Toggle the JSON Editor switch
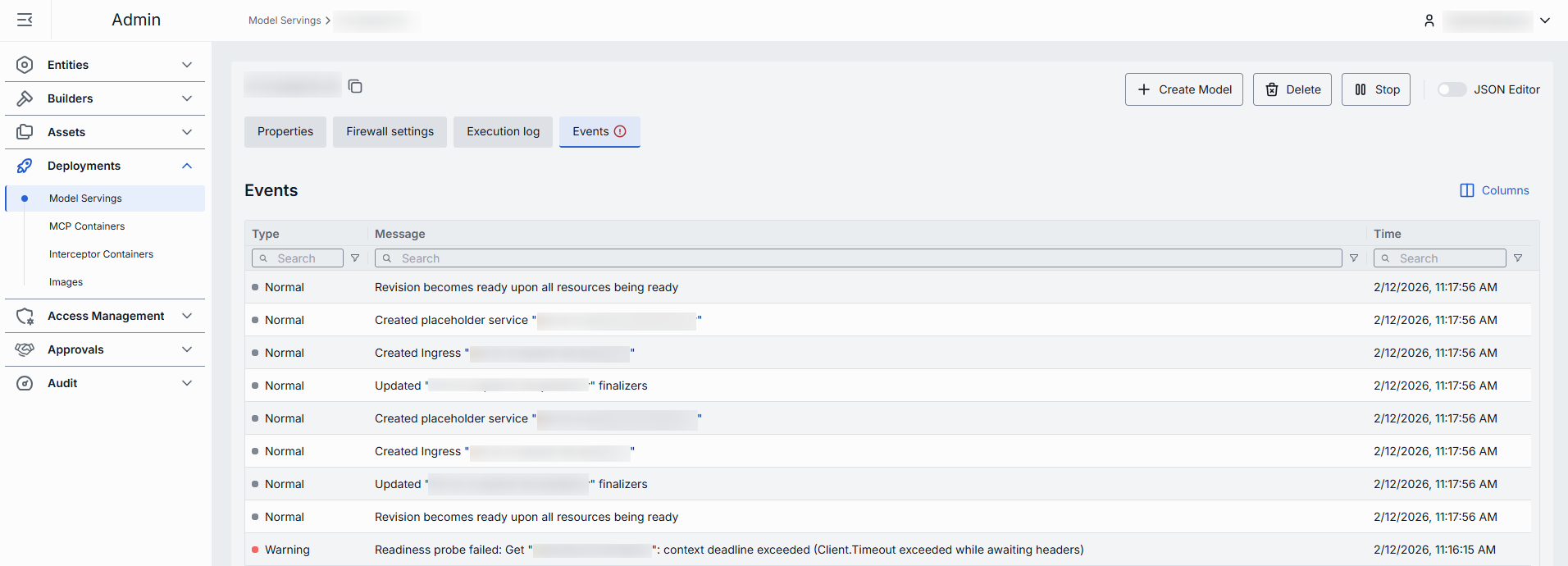 [x=1452, y=89]
